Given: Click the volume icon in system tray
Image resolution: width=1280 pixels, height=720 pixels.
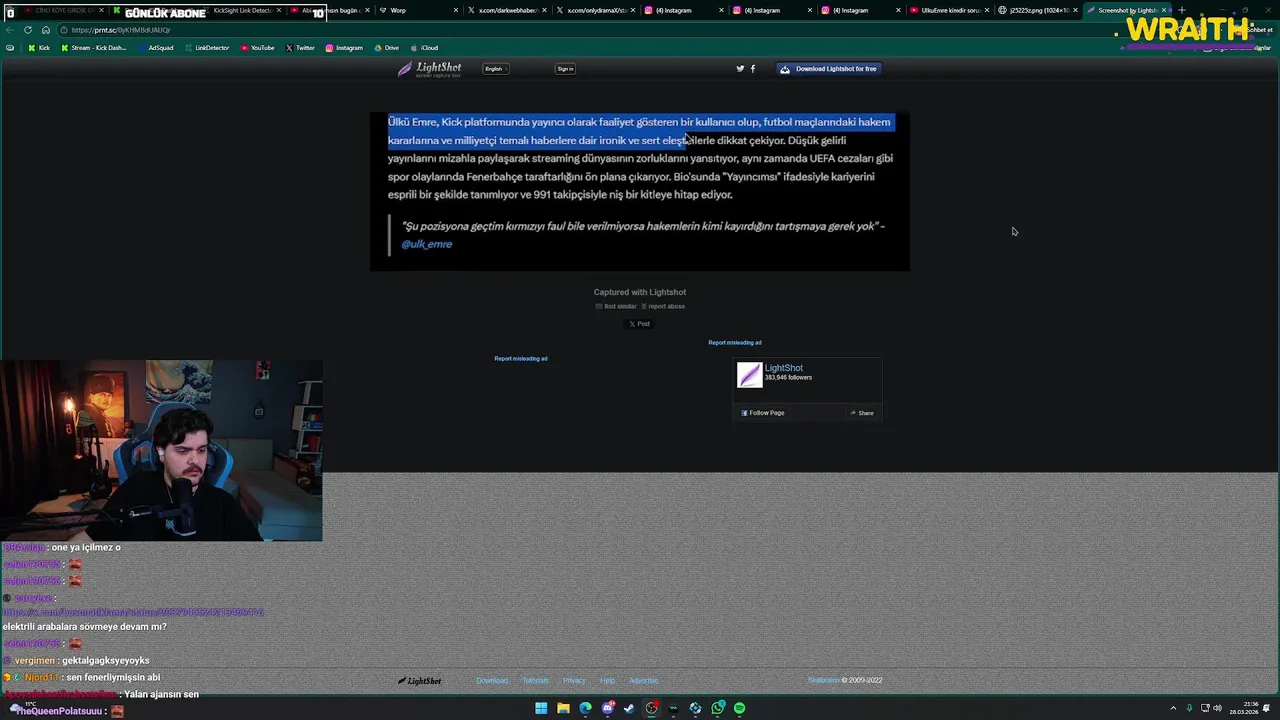Looking at the screenshot, I should click(1217, 708).
